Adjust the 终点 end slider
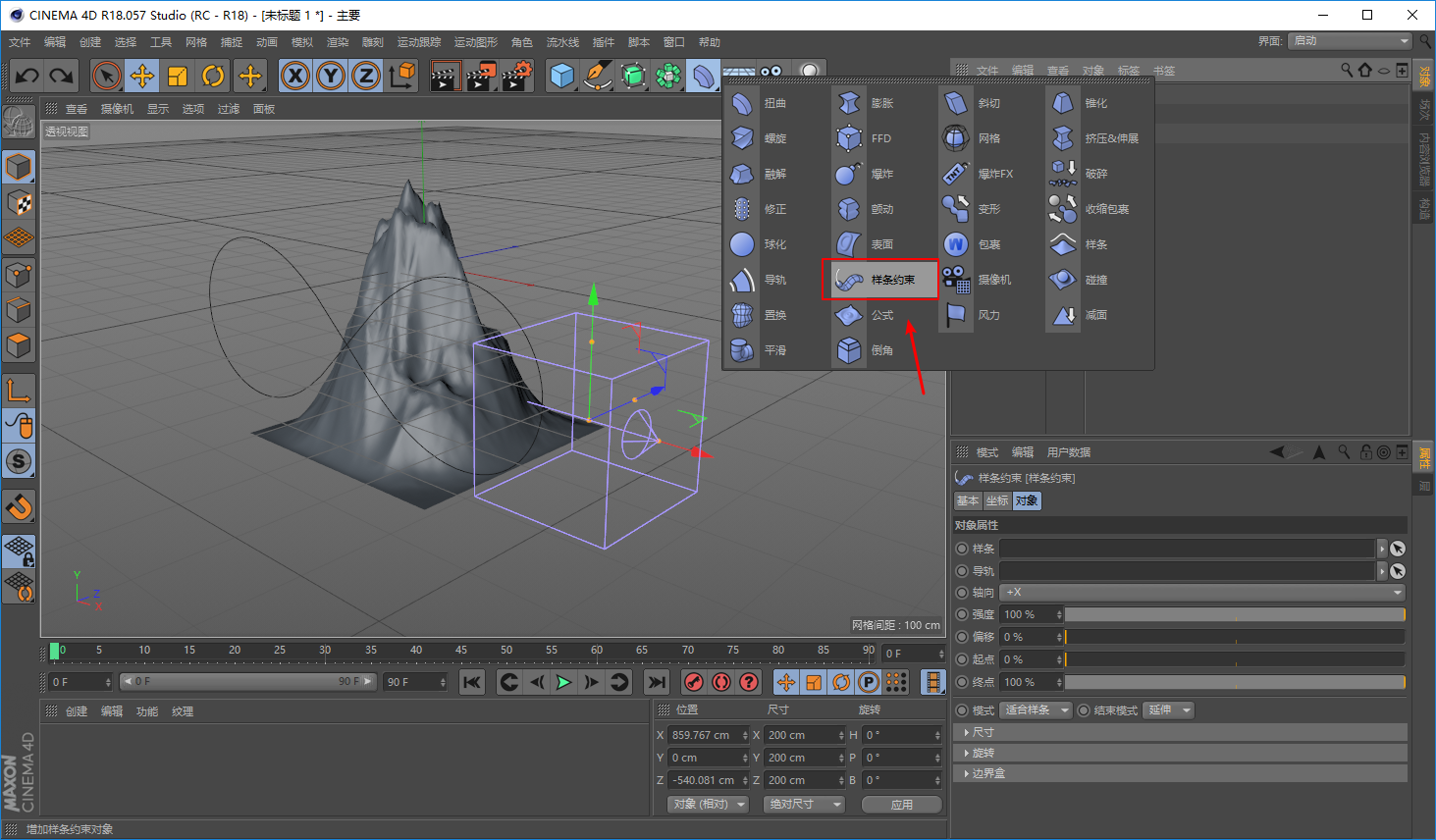The width and height of the screenshot is (1436, 840). pyautogui.click(x=1235, y=682)
